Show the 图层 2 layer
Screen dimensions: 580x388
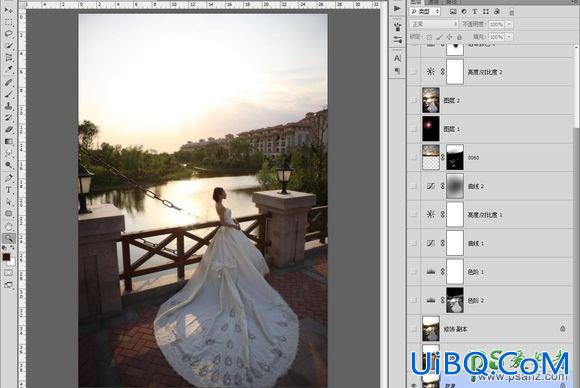[x=414, y=100]
